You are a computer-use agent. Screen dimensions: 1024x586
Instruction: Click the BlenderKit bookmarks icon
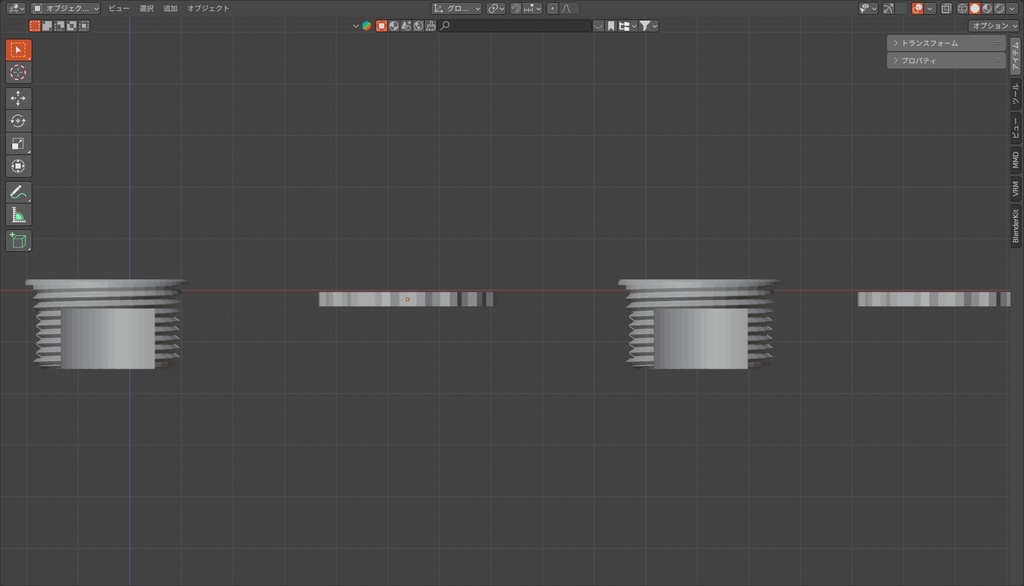tap(611, 25)
